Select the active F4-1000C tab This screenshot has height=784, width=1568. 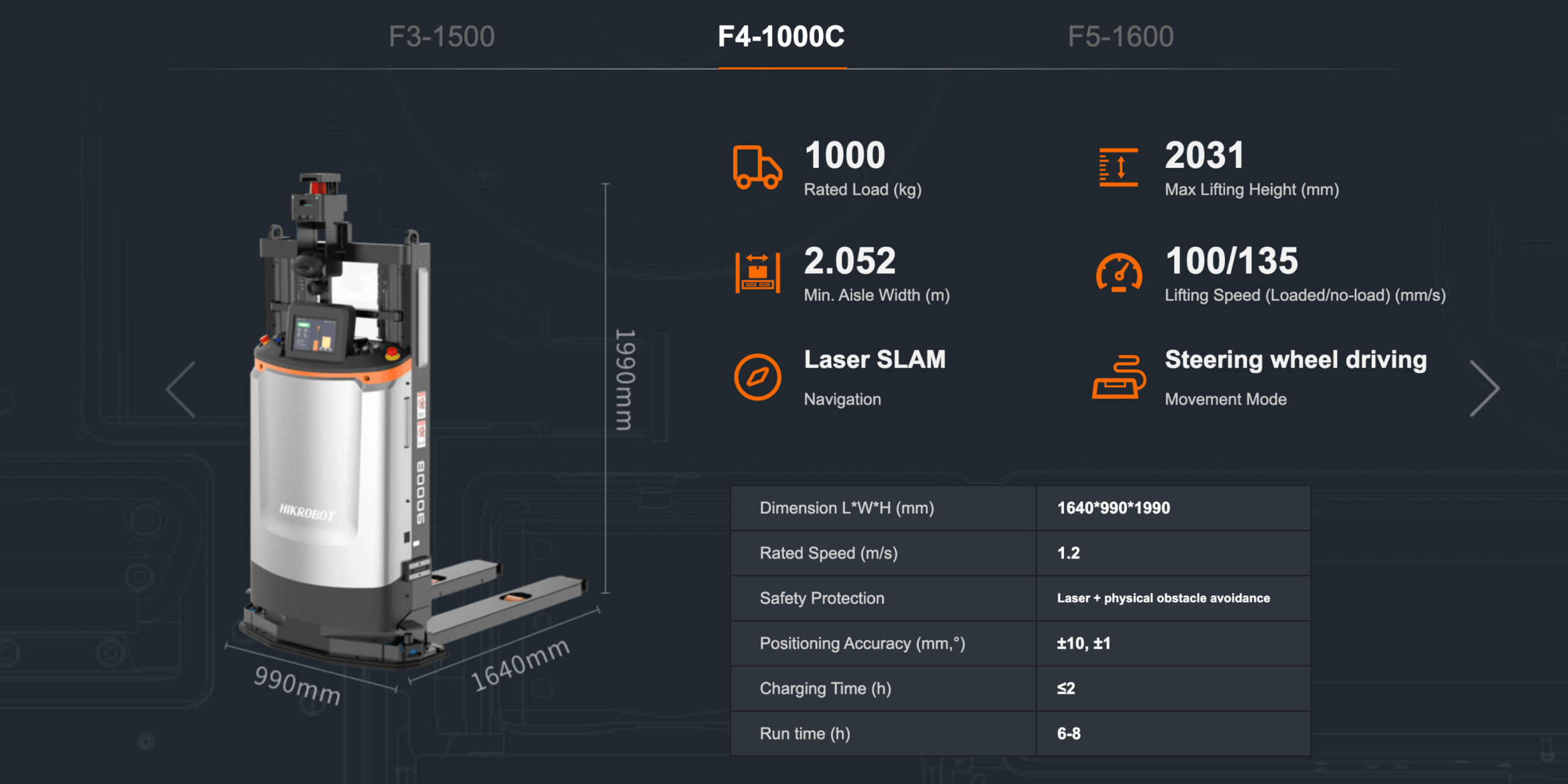(x=781, y=37)
